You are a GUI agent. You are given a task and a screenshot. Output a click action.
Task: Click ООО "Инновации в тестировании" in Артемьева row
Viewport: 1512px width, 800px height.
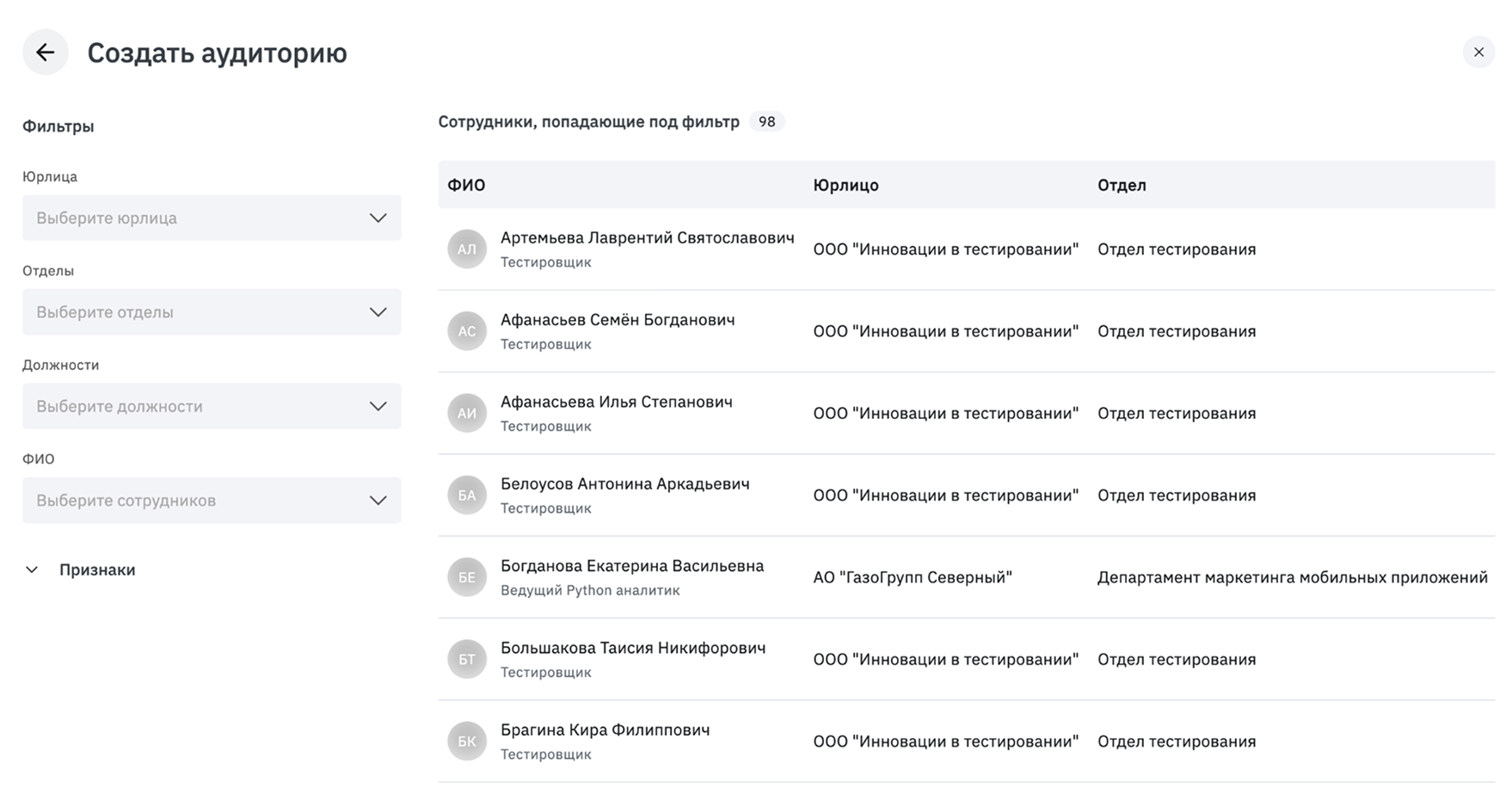point(946,249)
